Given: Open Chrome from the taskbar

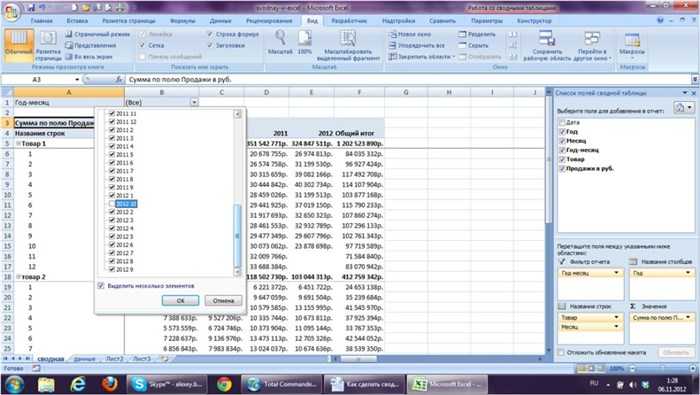Looking at the screenshot, I should pyautogui.click(x=224, y=384).
